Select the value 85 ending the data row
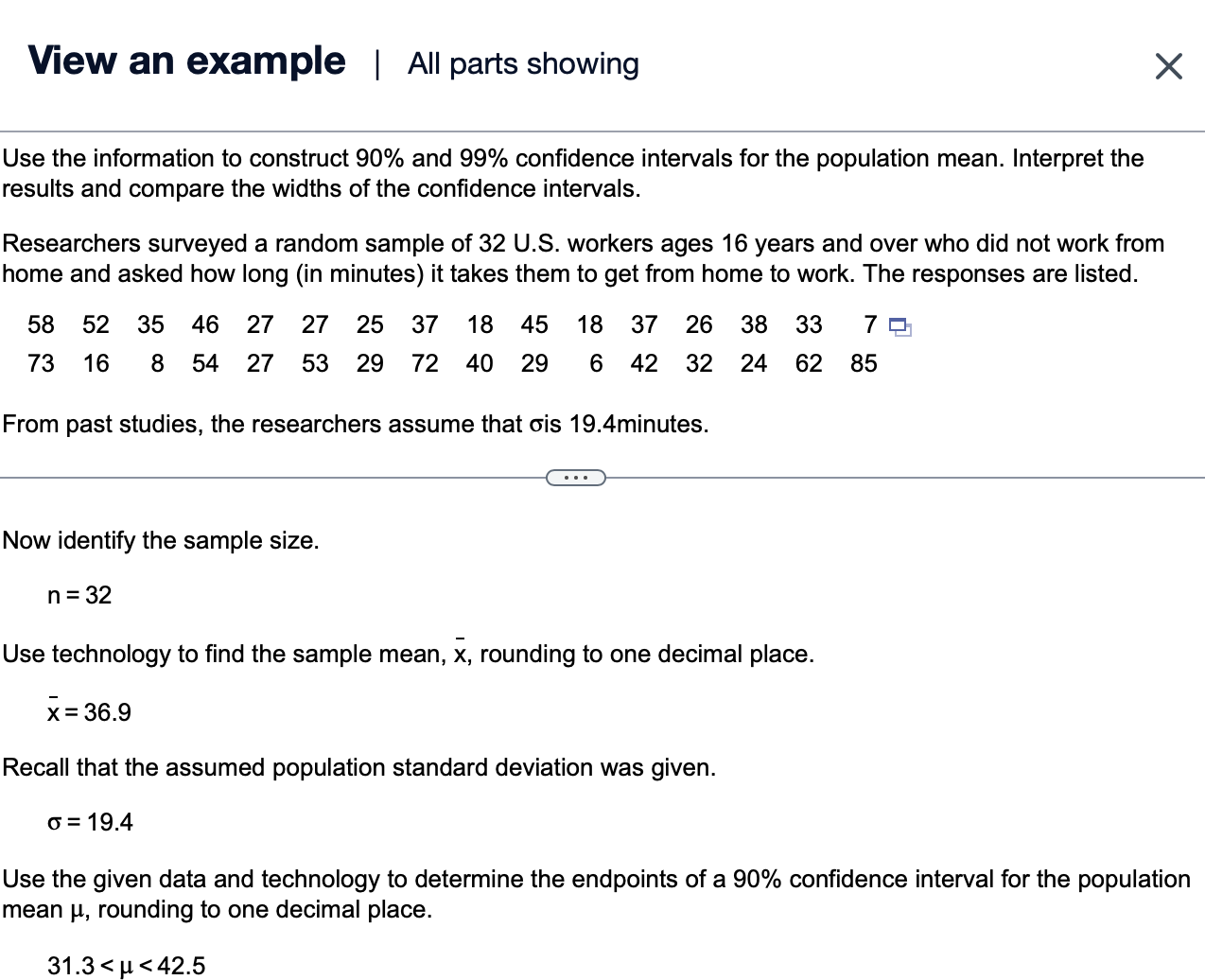1205x980 pixels. [x=863, y=363]
